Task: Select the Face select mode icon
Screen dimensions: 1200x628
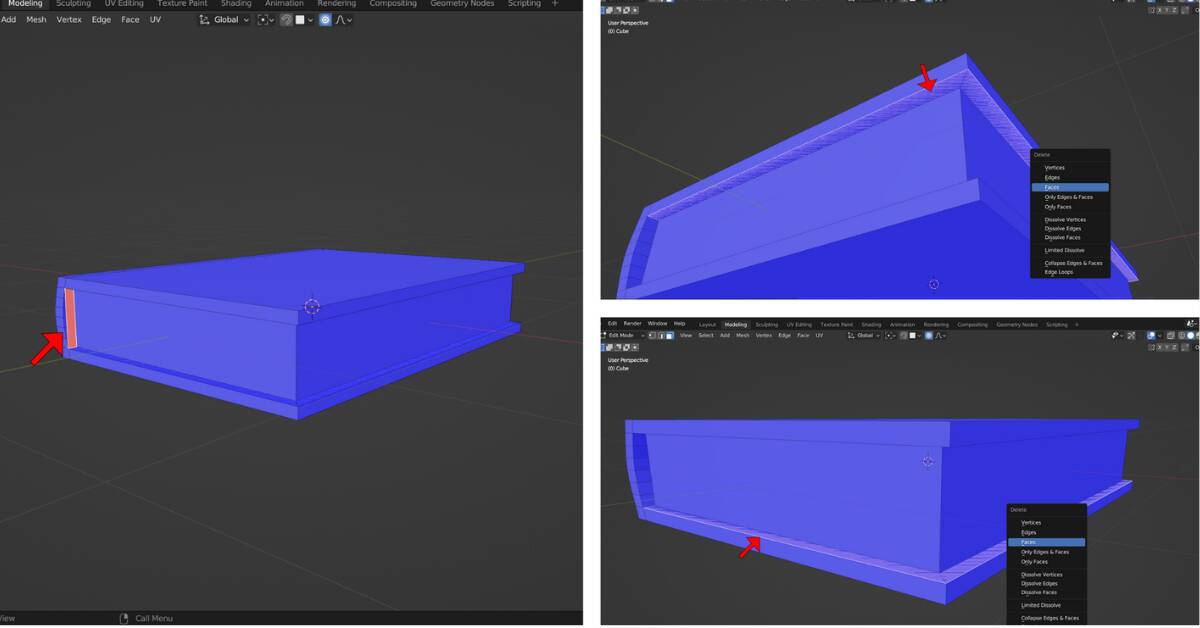Action: point(672,335)
